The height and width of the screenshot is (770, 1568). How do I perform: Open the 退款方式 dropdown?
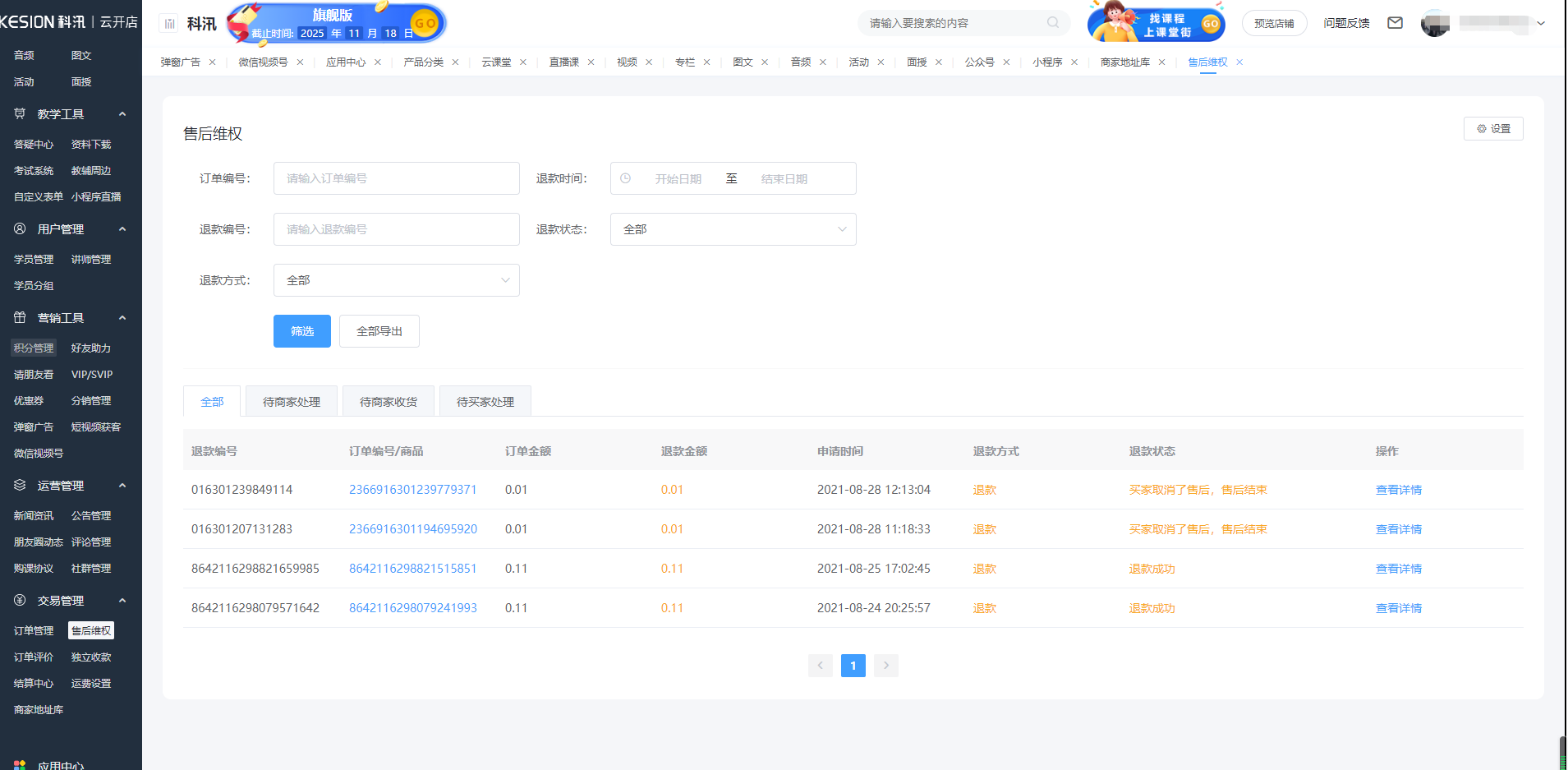coord(396,279)
